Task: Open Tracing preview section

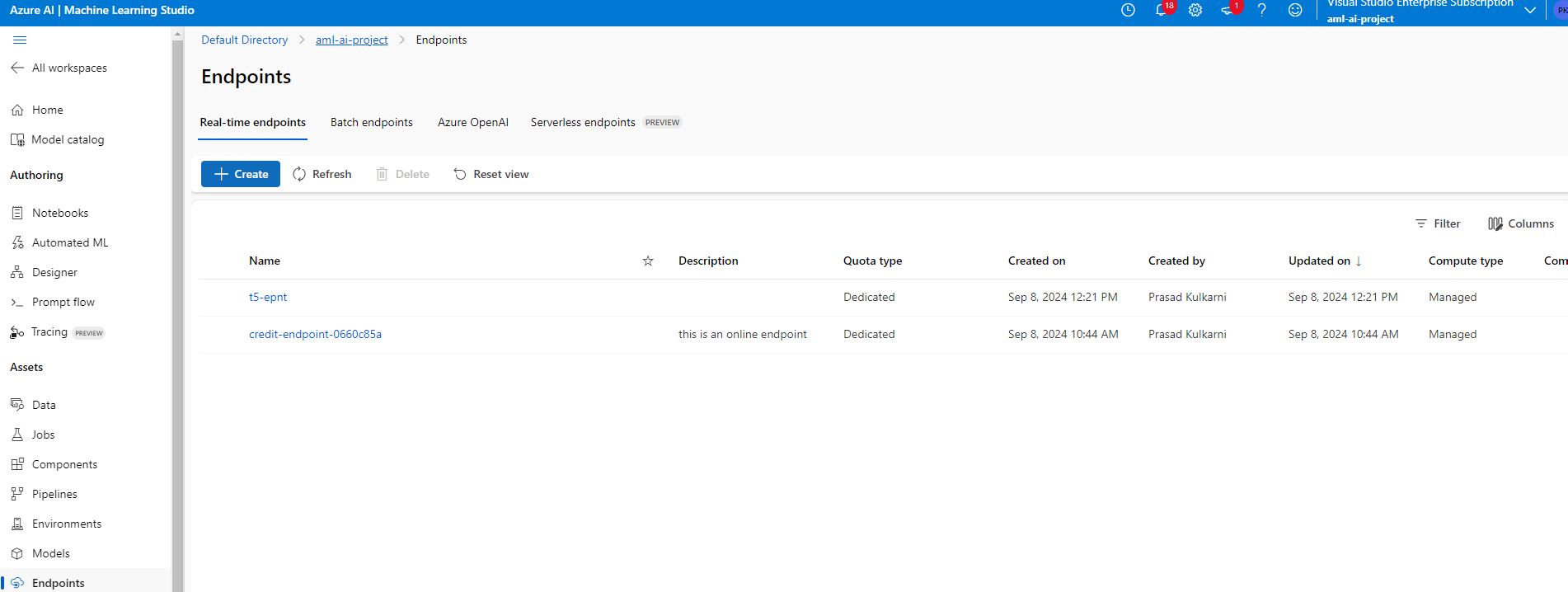Action: (x=58, y=331)
